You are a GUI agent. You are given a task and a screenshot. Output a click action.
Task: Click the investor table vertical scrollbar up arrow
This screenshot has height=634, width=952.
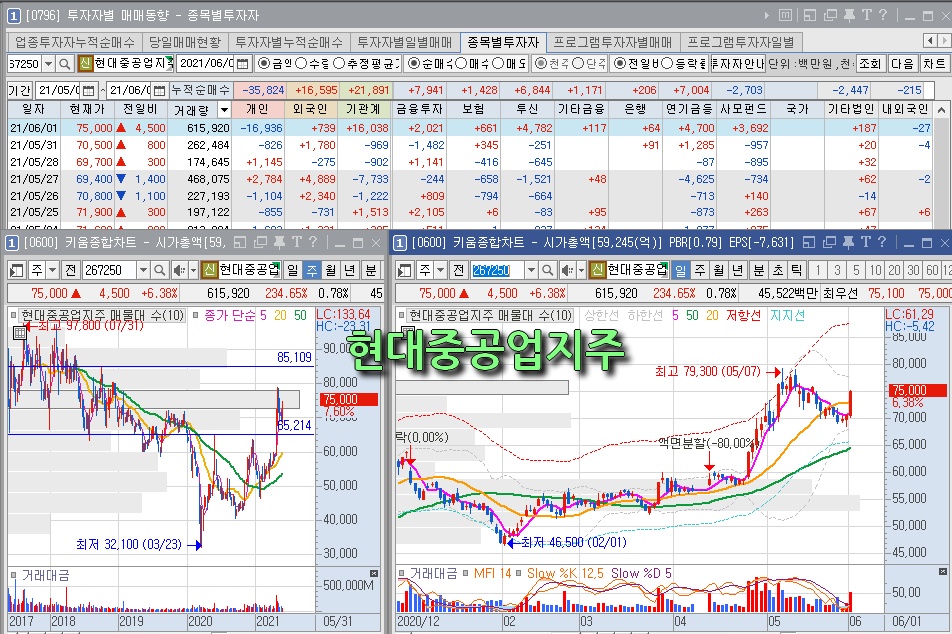point(942,110)
